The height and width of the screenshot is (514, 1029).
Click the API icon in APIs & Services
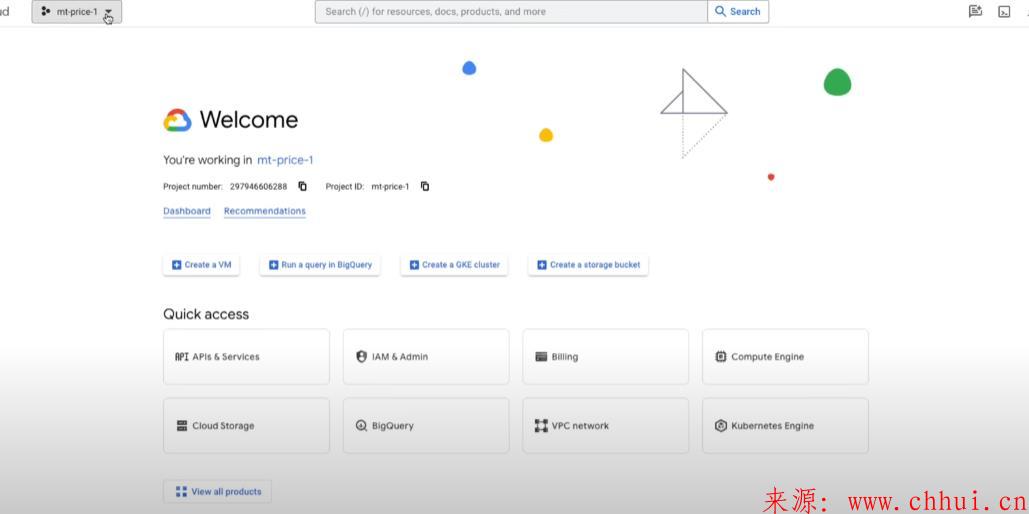coord(181,356)
